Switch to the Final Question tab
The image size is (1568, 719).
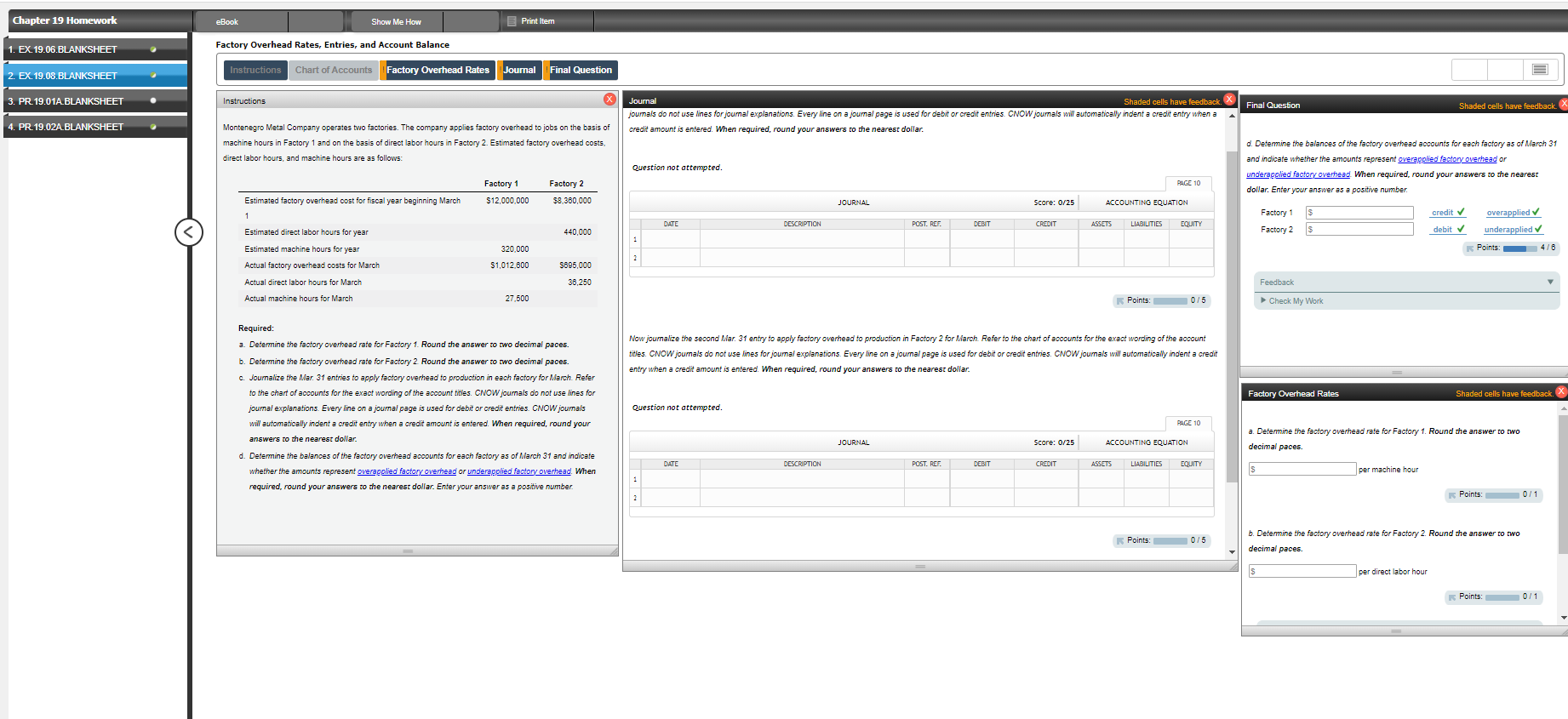tap(581, 70)
